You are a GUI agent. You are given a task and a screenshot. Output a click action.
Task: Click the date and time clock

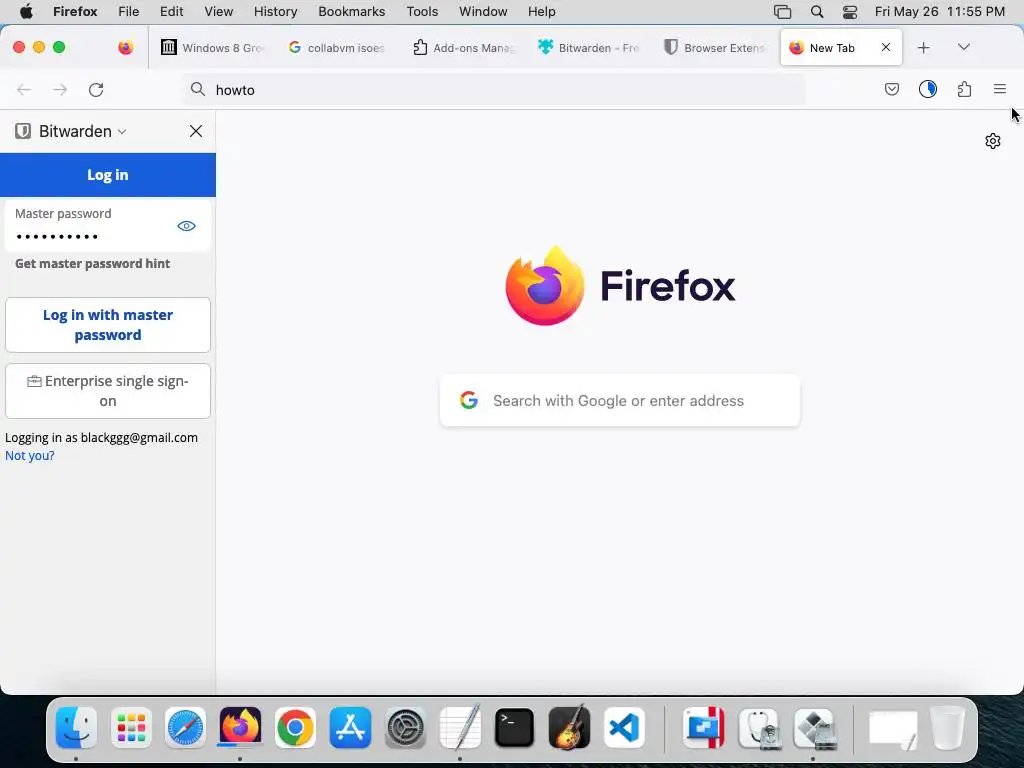[x=940, y=12]
